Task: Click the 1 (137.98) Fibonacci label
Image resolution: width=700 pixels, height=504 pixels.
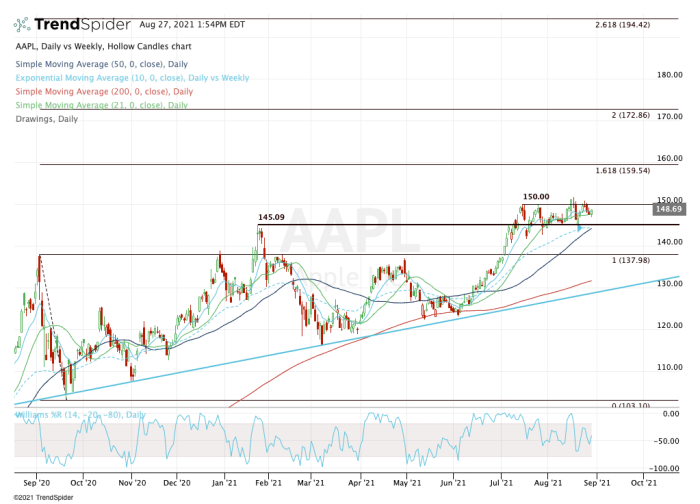Action: (630, 260)
